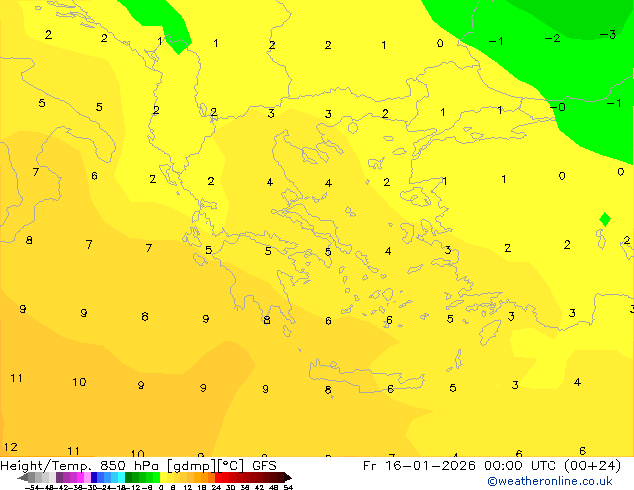Click the dark maroon right arrow end of legend
634x490 pixels.
click(287, 477)
